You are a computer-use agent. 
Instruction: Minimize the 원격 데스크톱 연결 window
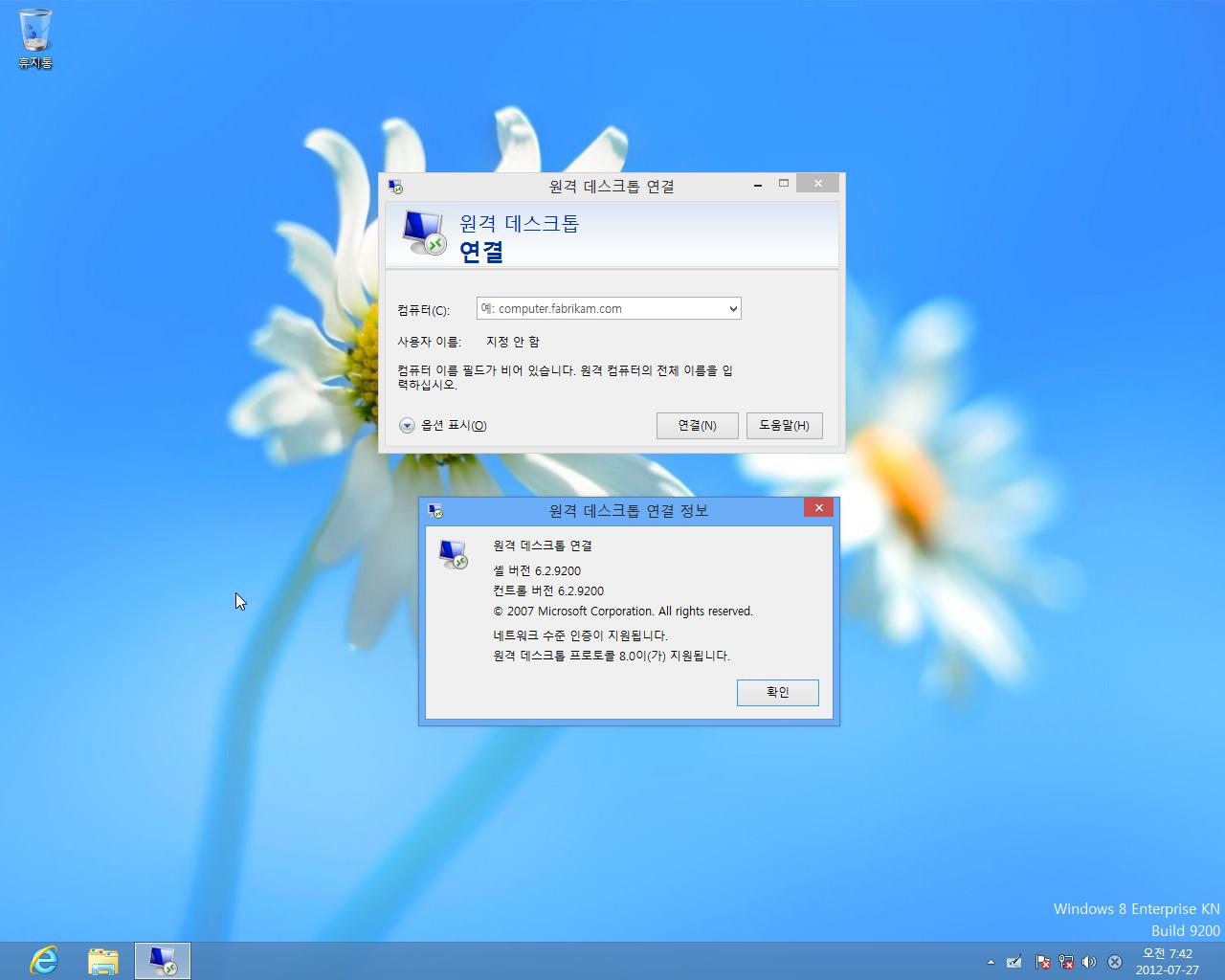click(x=758, y=184)
